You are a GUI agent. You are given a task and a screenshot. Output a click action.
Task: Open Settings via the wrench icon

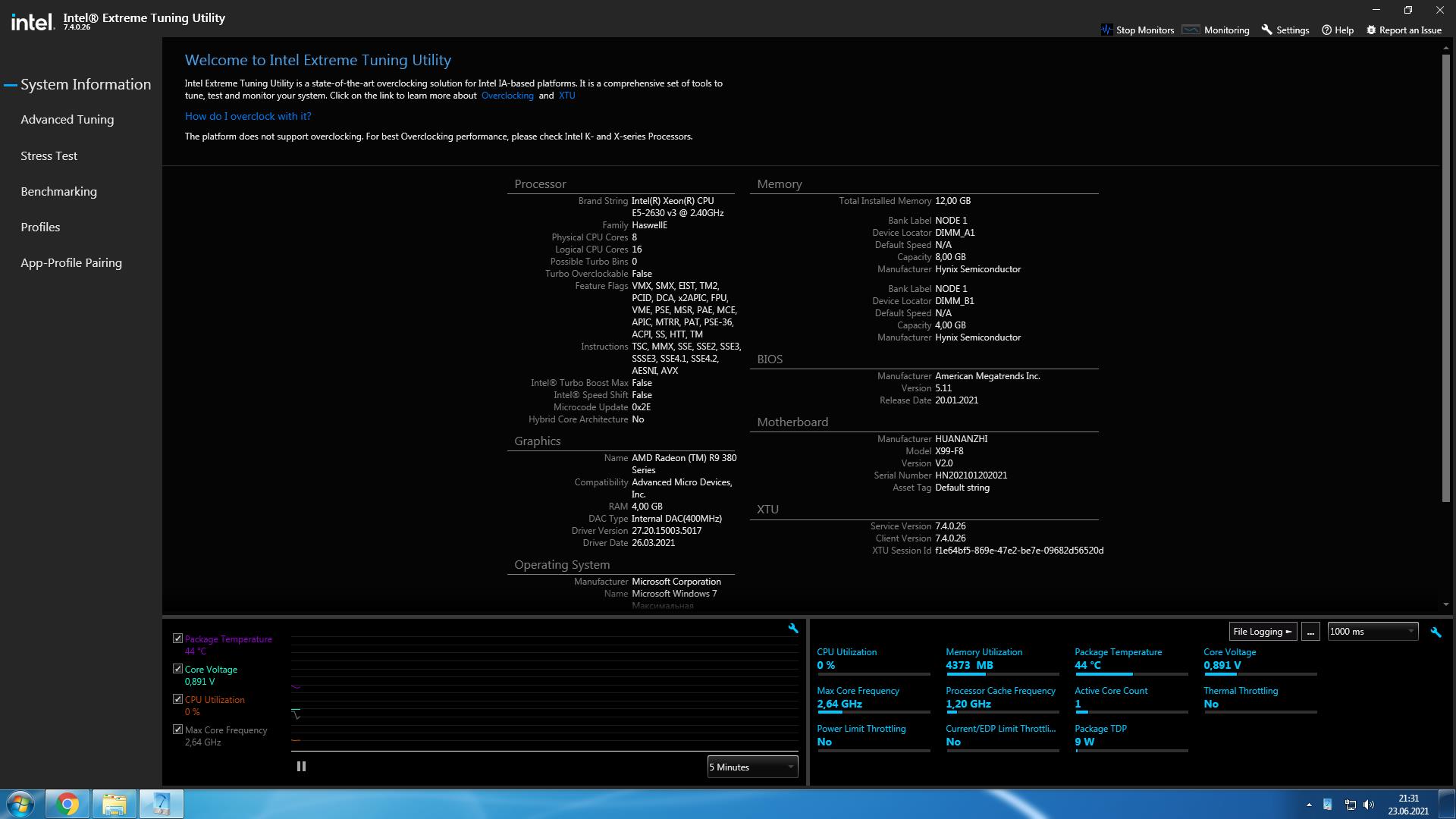1266,30
